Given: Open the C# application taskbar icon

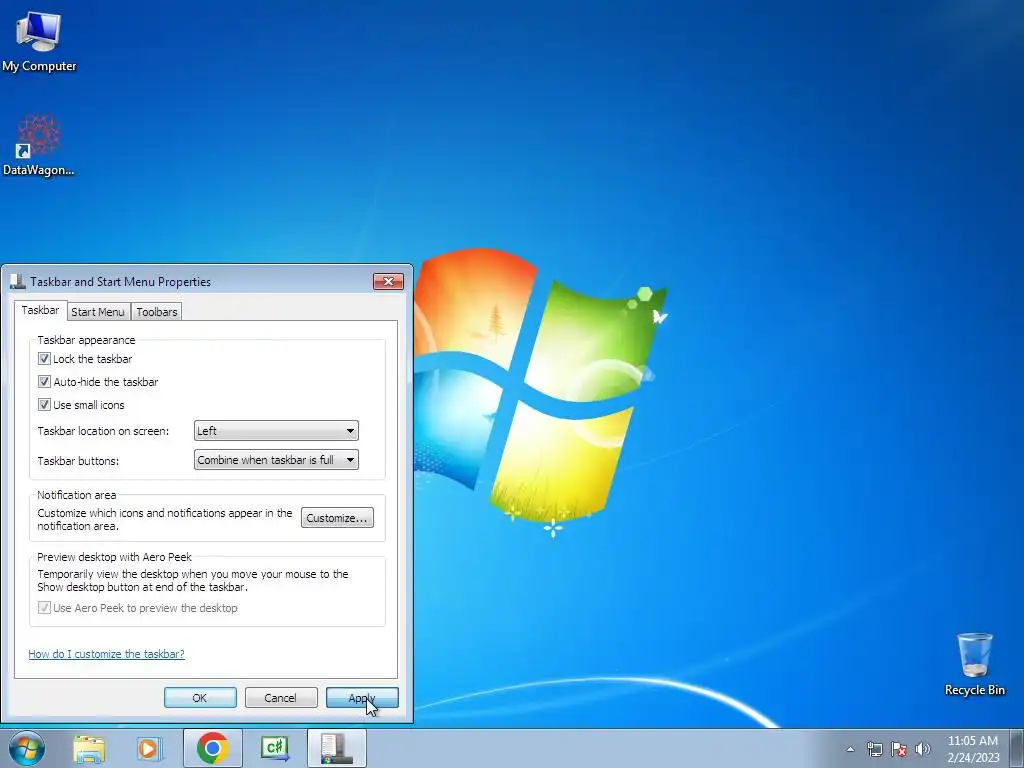Looking at the screenshot, I should (275, 748).
